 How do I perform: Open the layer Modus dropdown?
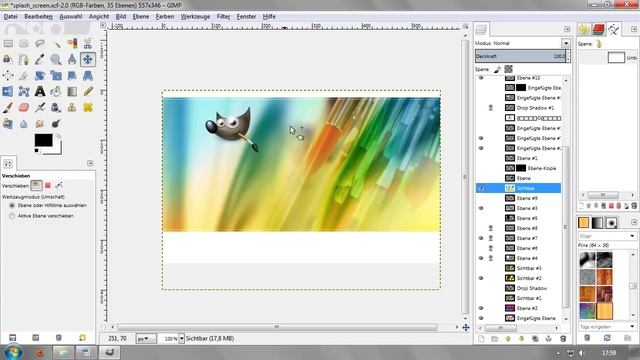coord(566,43)
